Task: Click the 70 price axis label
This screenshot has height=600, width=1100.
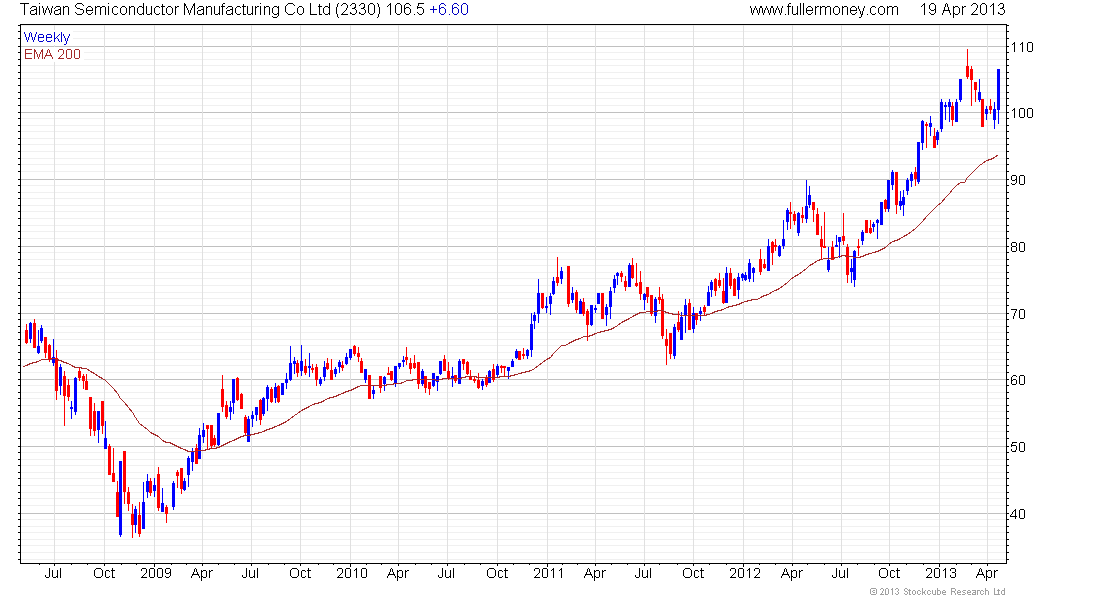Action: click(x=1018, y=314)
